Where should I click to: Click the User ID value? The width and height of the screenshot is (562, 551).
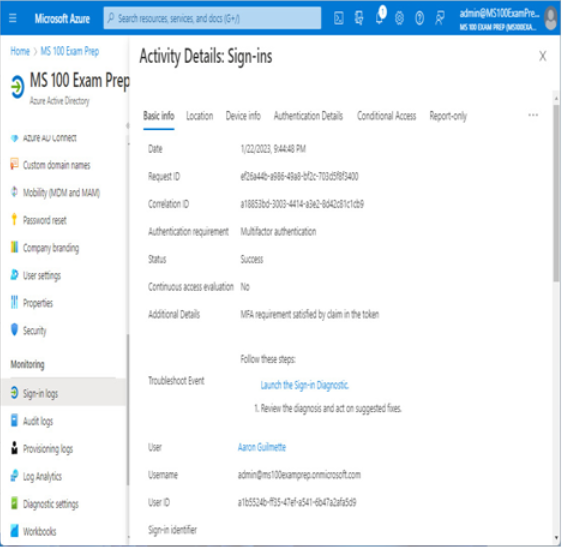(x=297, y=502)
